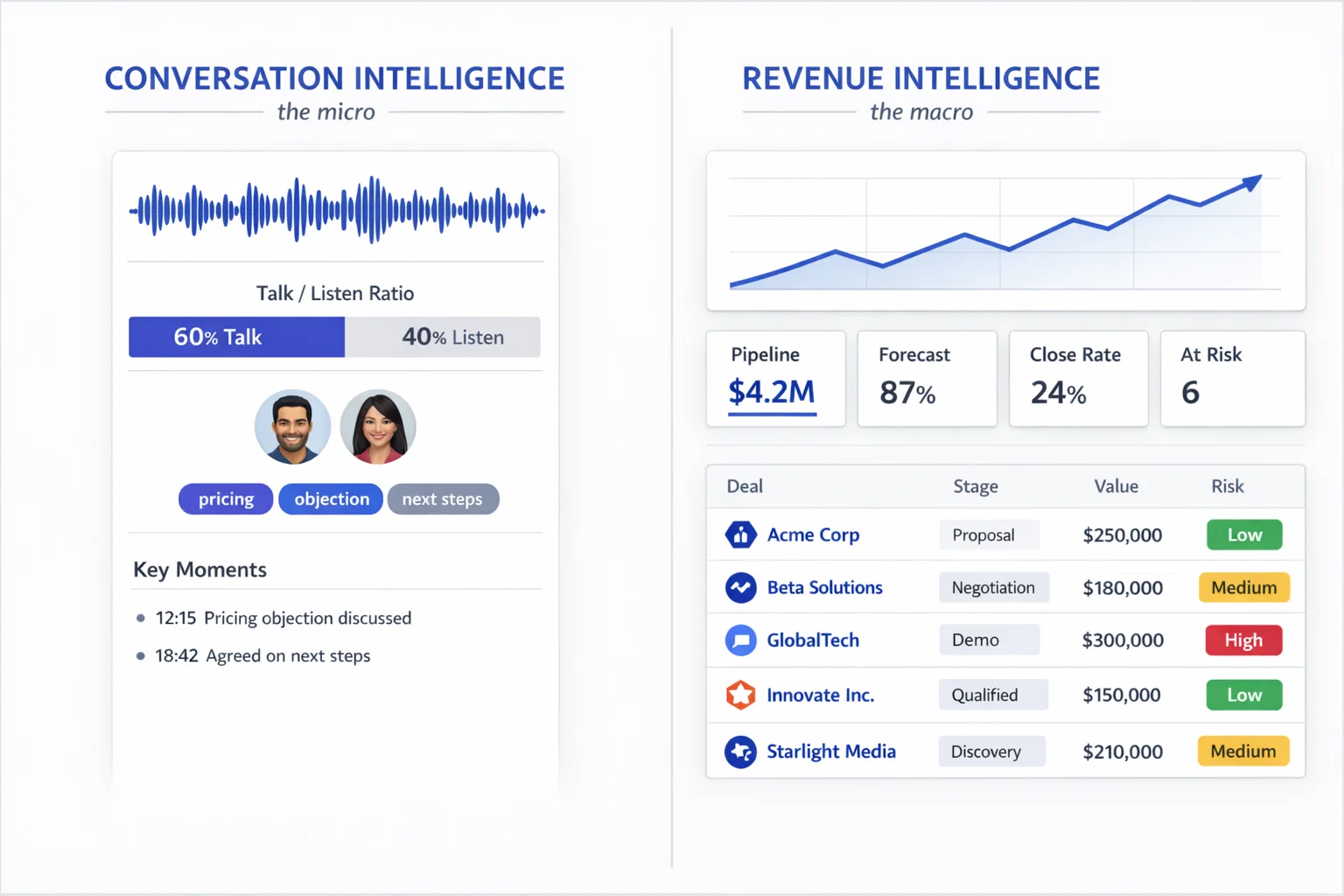Screen dimensions: 1344x896
Task: Toggle the pricing conversation tag
Action: pyautogui.click(x=225, y=499)
